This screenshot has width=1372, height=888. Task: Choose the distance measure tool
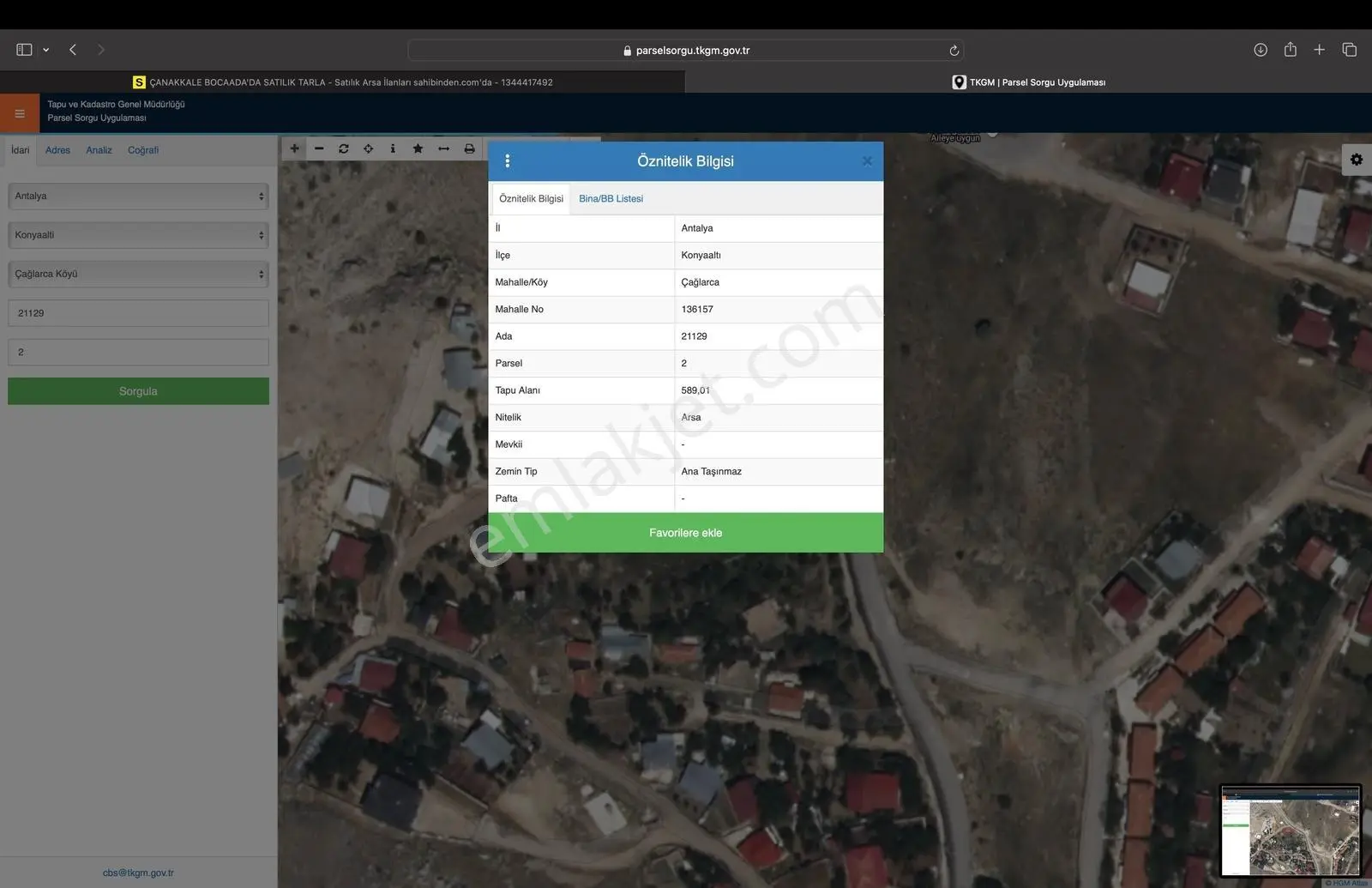point(443,148)
